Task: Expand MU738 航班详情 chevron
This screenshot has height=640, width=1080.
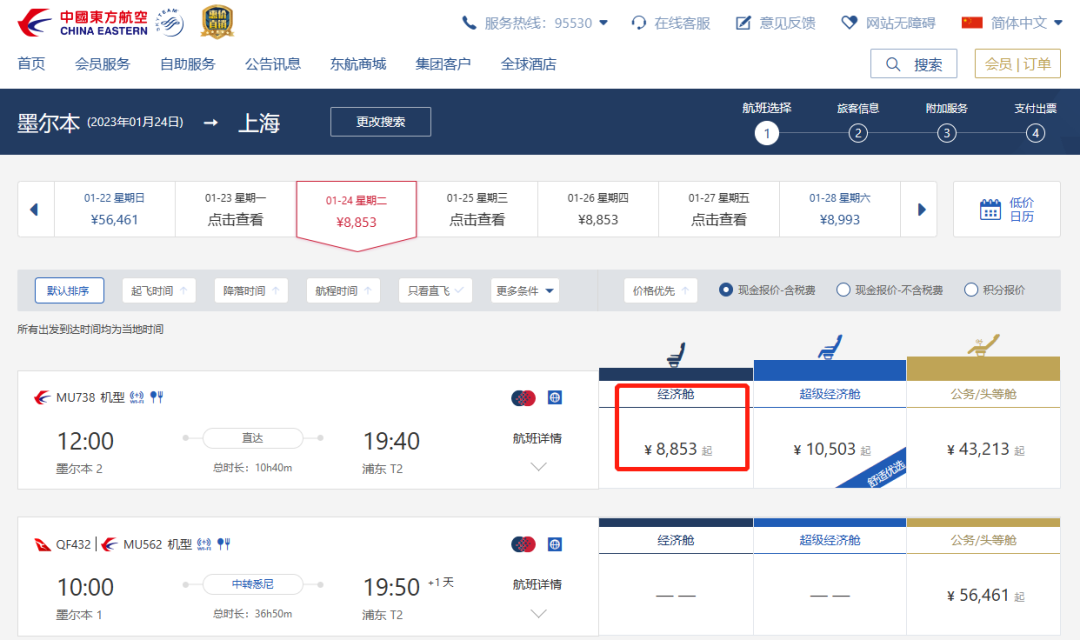Action: click(539, 466)
